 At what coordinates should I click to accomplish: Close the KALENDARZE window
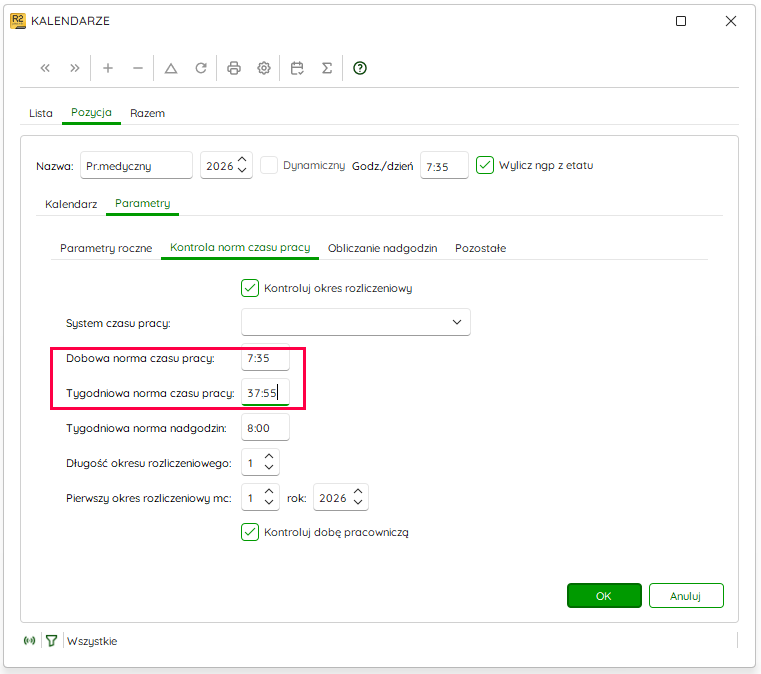(731, 21)
